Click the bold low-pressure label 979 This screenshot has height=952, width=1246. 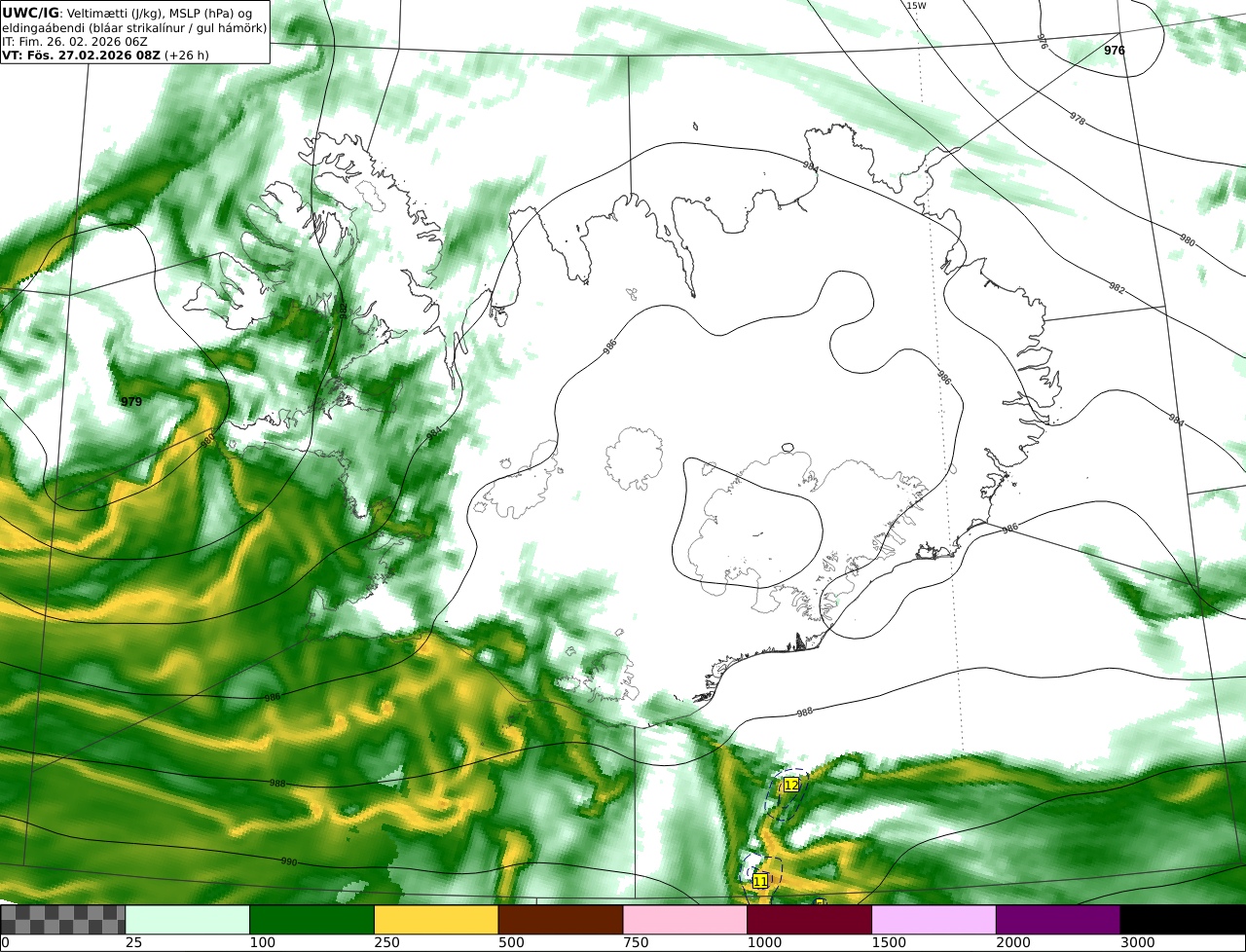[x=131, y=402]
